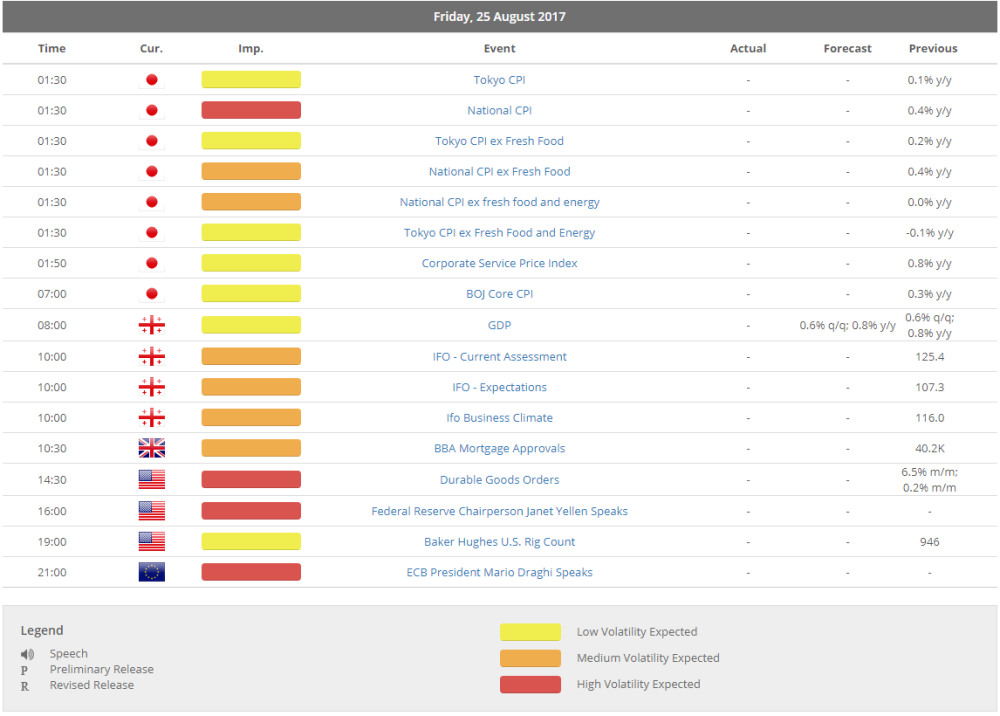Click the Germany flag on the GDP row
This screenshot has height=716, width=1000.
(151, 324)
